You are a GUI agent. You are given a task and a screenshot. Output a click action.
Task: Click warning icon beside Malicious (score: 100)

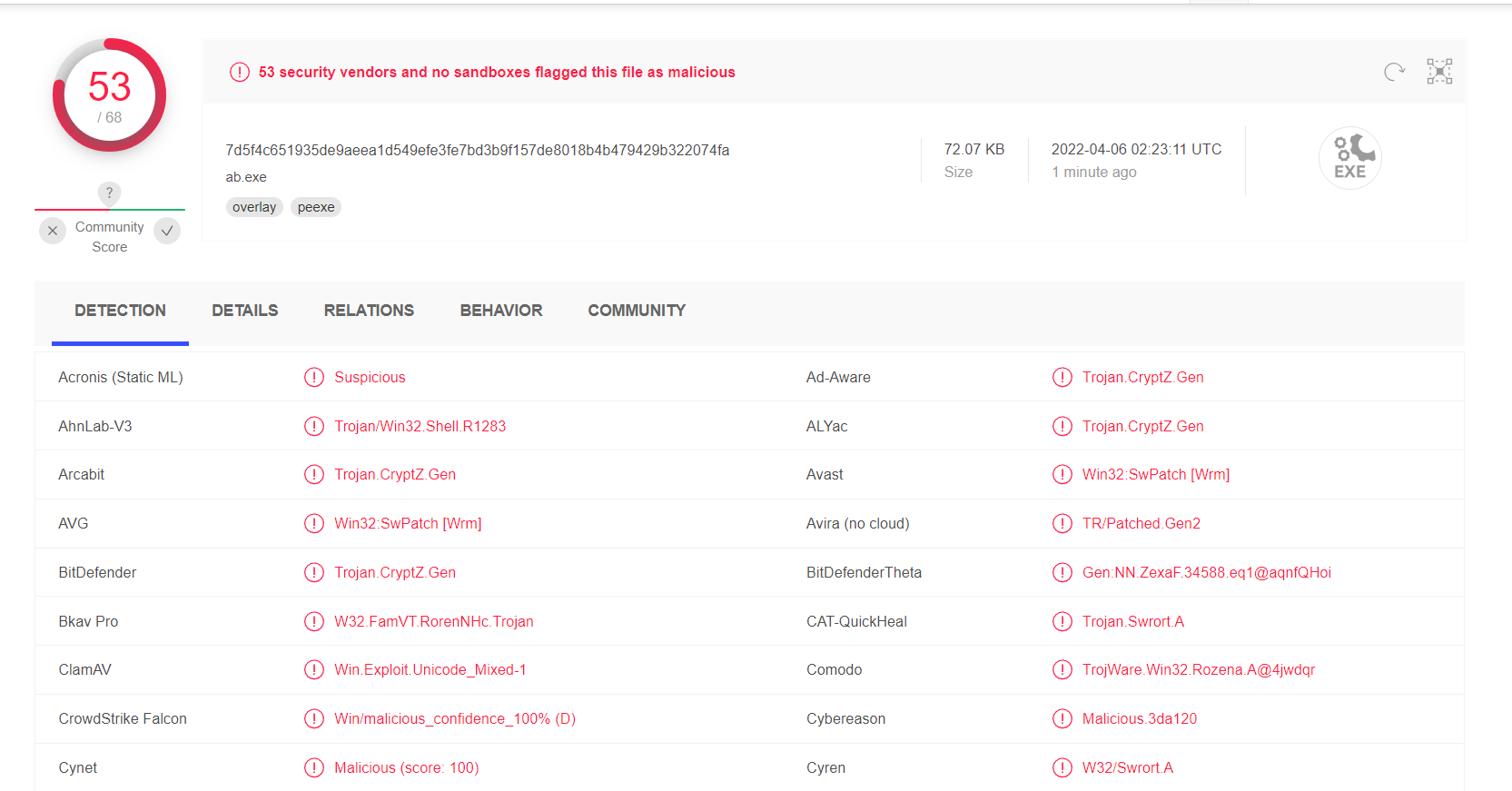click(x=314, y=767)
